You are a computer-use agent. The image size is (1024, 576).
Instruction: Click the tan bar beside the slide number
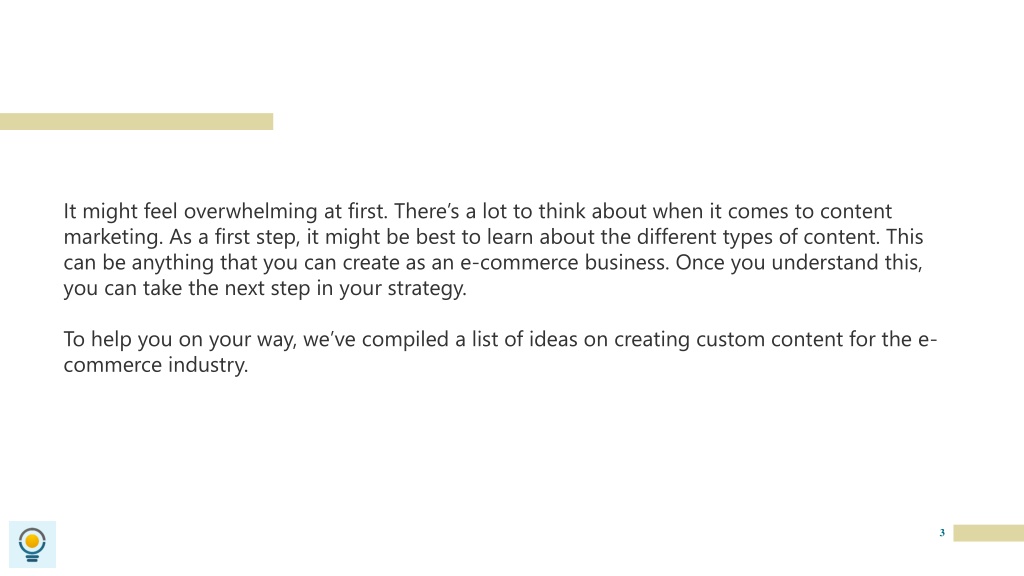[988, 533]
